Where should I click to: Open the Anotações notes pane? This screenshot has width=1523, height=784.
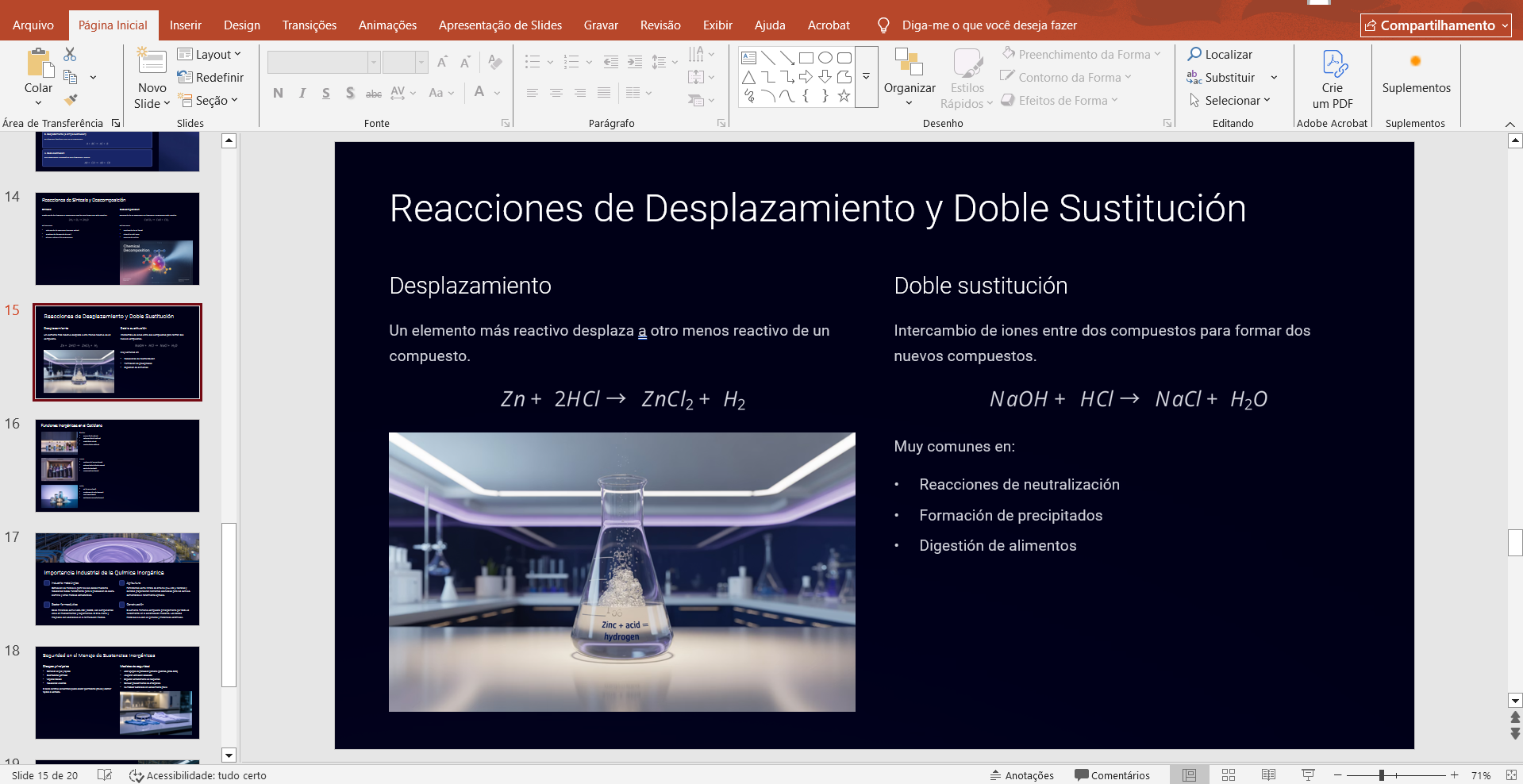pos(1022,775)
